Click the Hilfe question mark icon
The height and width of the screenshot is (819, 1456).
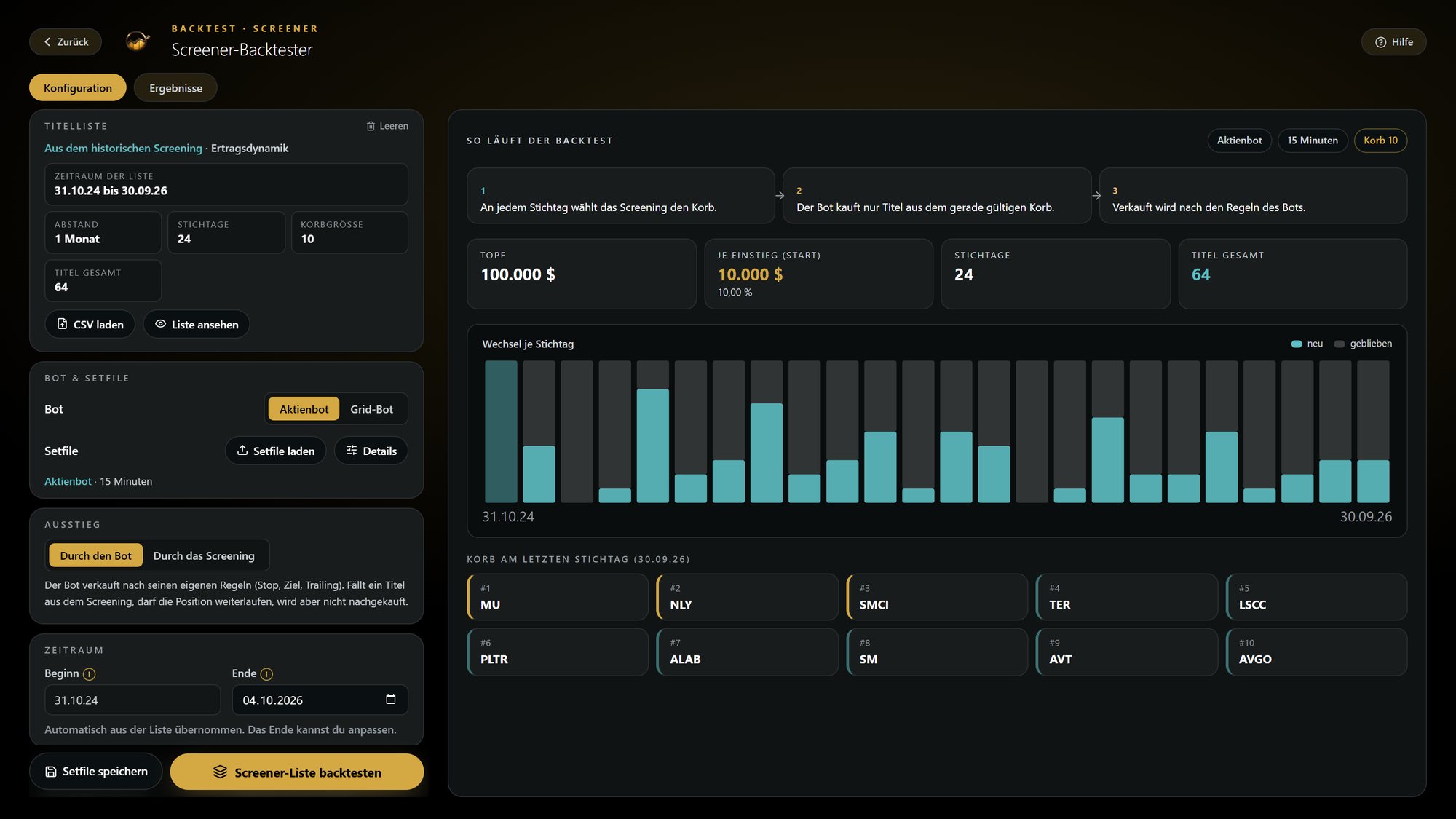click(x=1380, y=42)
